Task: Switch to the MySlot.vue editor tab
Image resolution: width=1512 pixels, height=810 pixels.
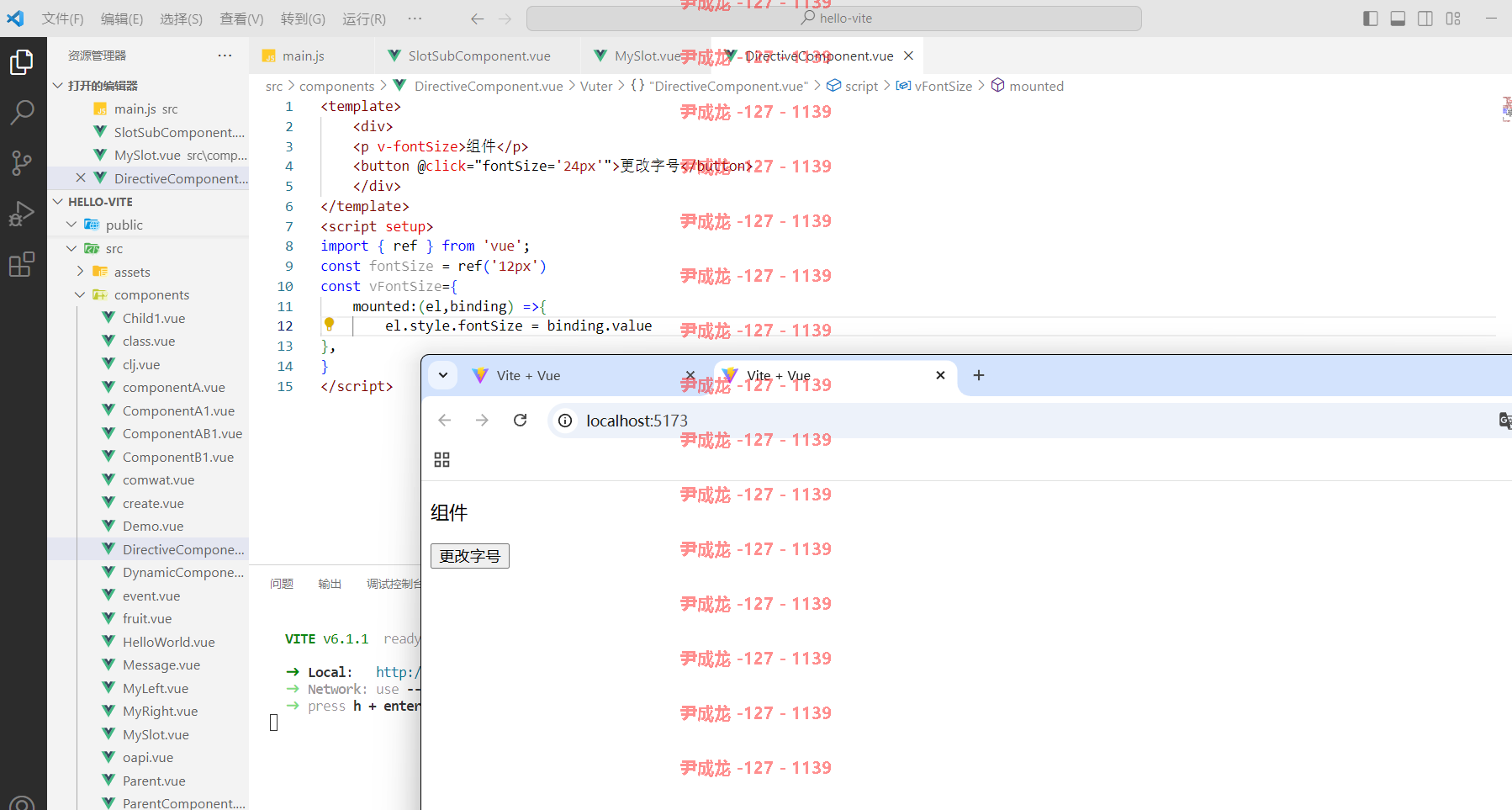Action: [646, 56]
